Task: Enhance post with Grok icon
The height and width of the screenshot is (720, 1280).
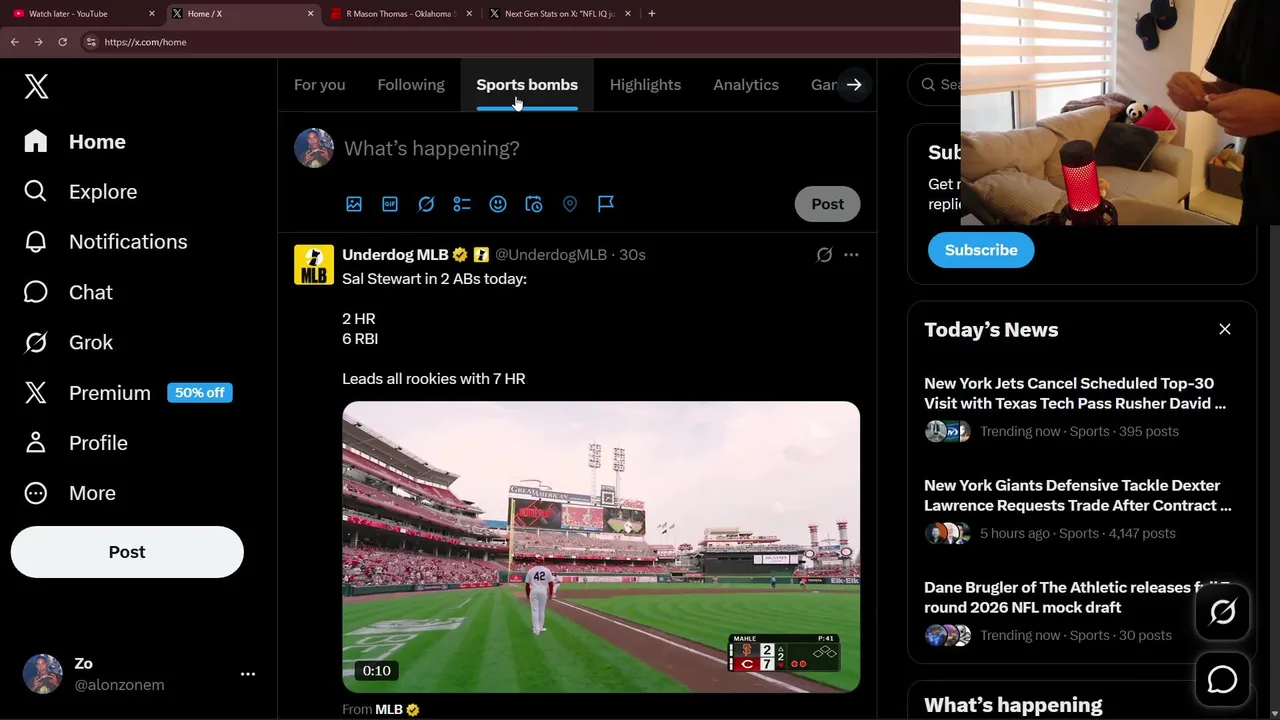Action: pos(426,204)
